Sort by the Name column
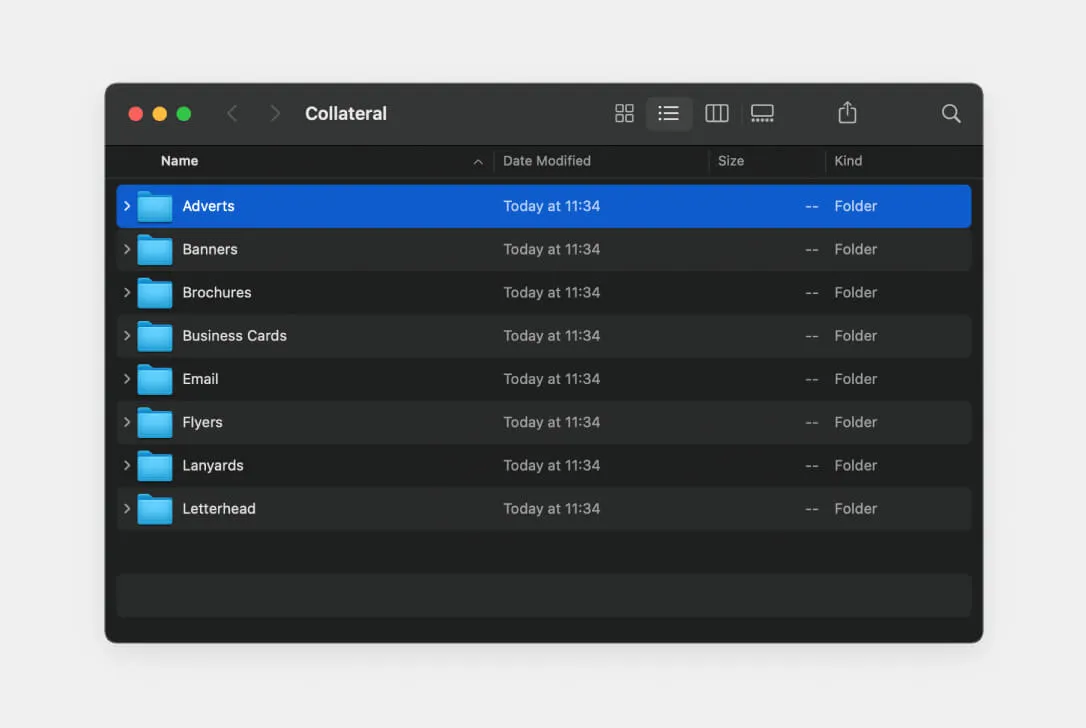This screenshot has width=1086, height=728. coord(179,161)
